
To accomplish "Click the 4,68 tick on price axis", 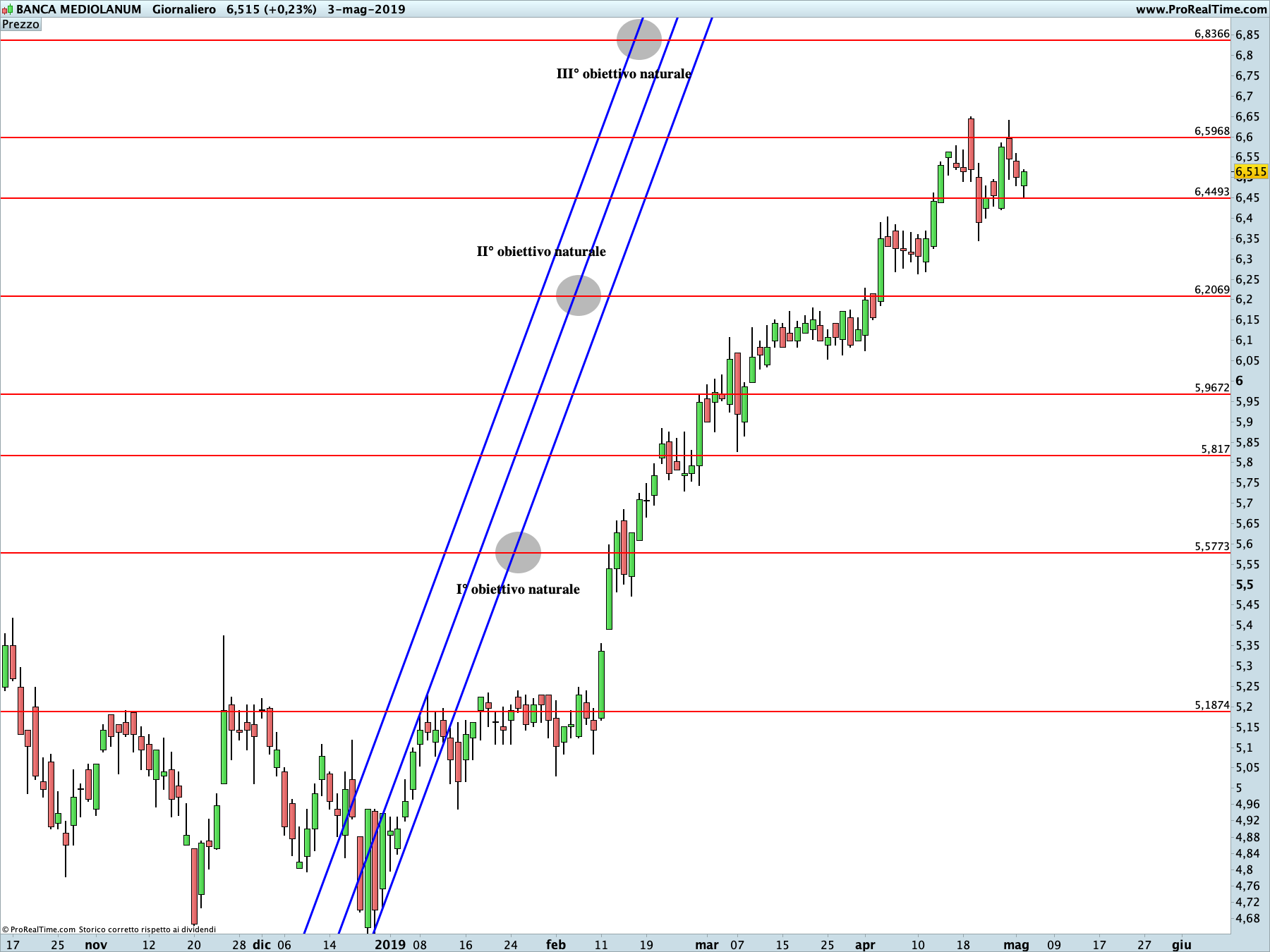I will 1247,918.
